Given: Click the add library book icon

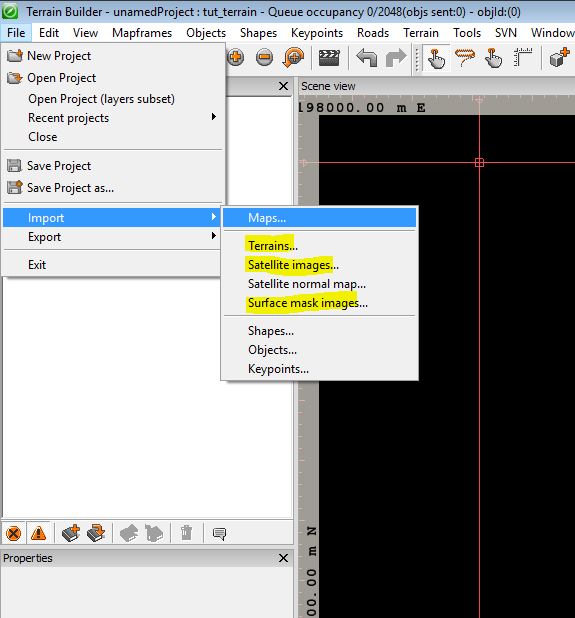Looking at the screenshot, I should pos(71,533).
